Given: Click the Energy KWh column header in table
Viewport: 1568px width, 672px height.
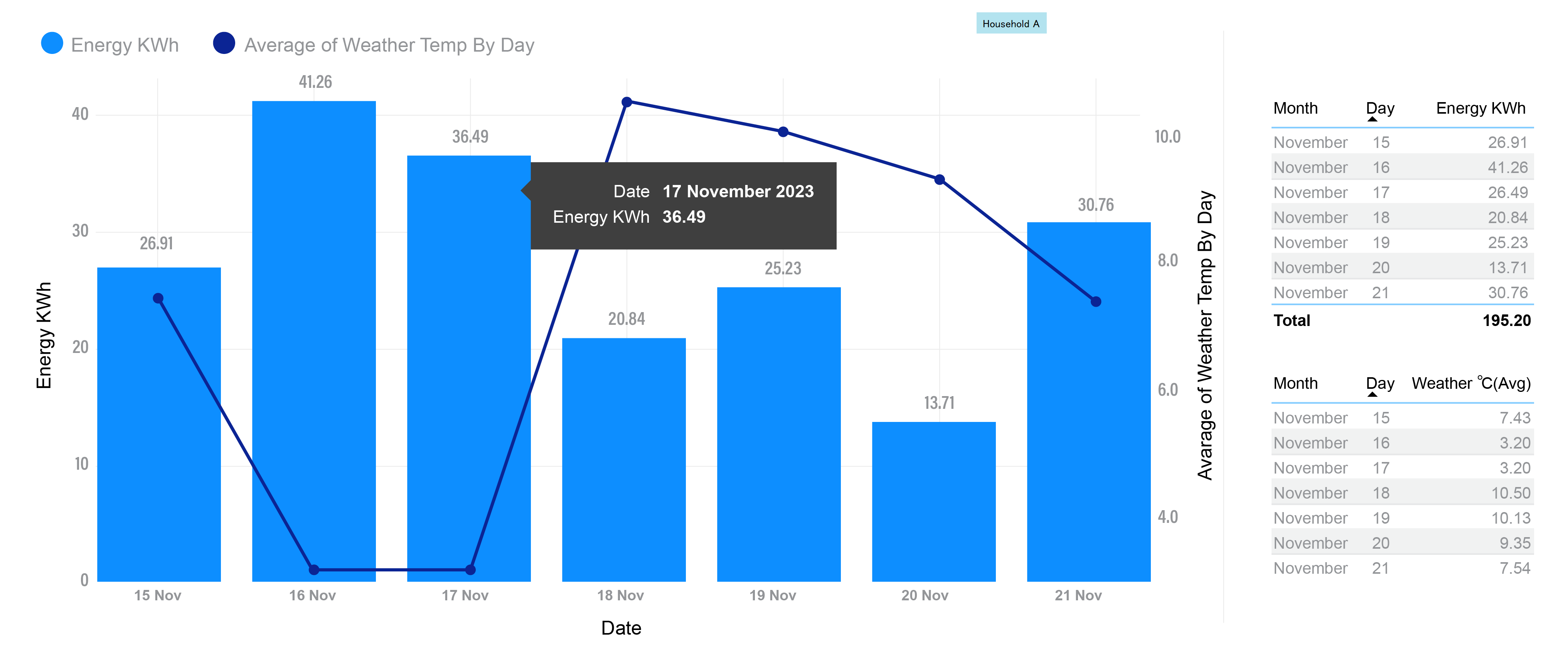Looking at the screenshot, I should click(x=1480, y=108).
